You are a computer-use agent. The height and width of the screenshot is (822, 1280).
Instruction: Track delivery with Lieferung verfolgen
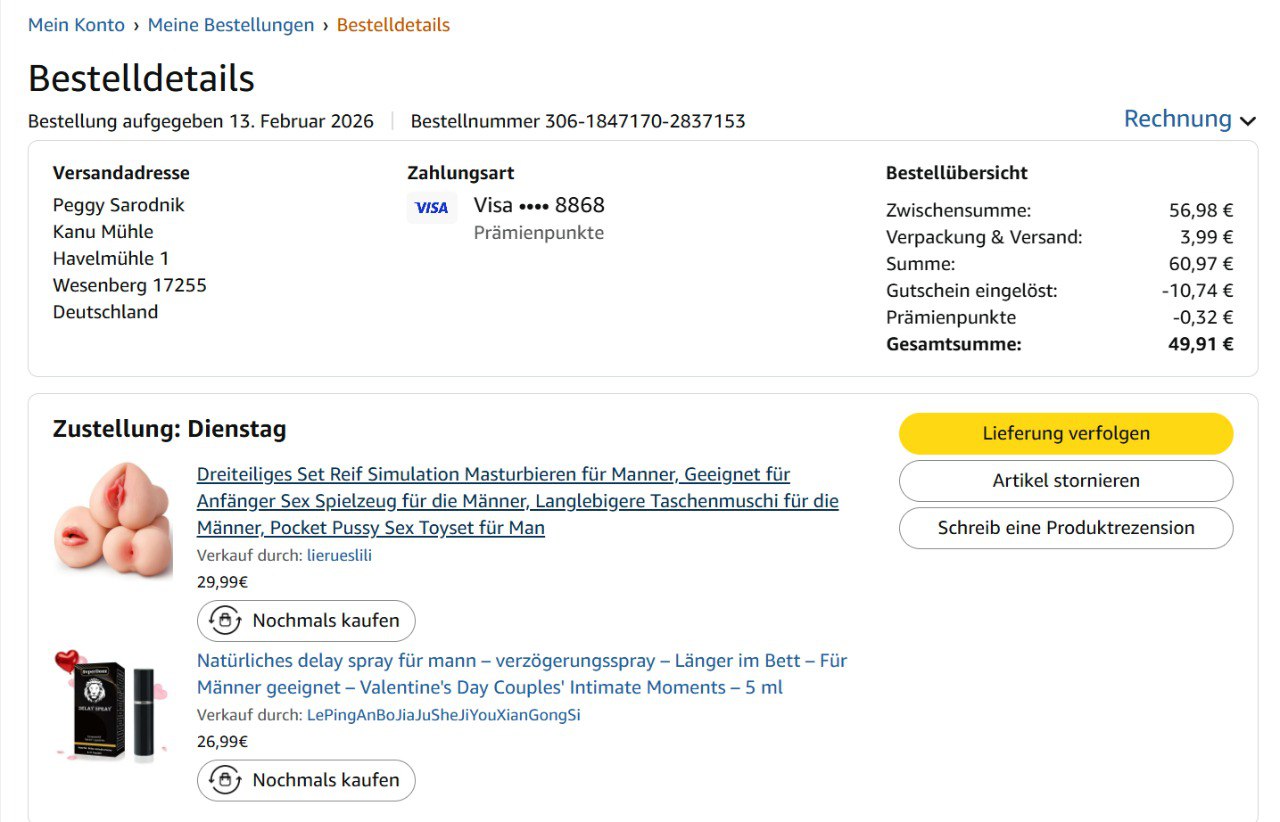pos(1066,434)
